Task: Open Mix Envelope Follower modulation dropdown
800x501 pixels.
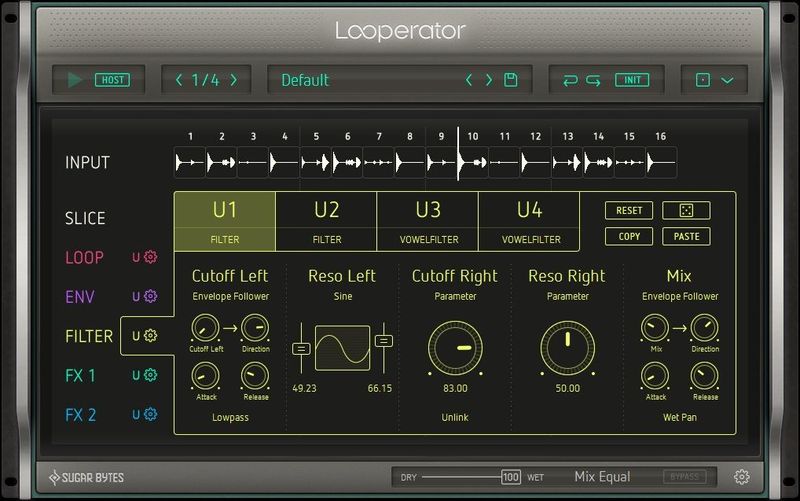Action: [x=680, y=296]
